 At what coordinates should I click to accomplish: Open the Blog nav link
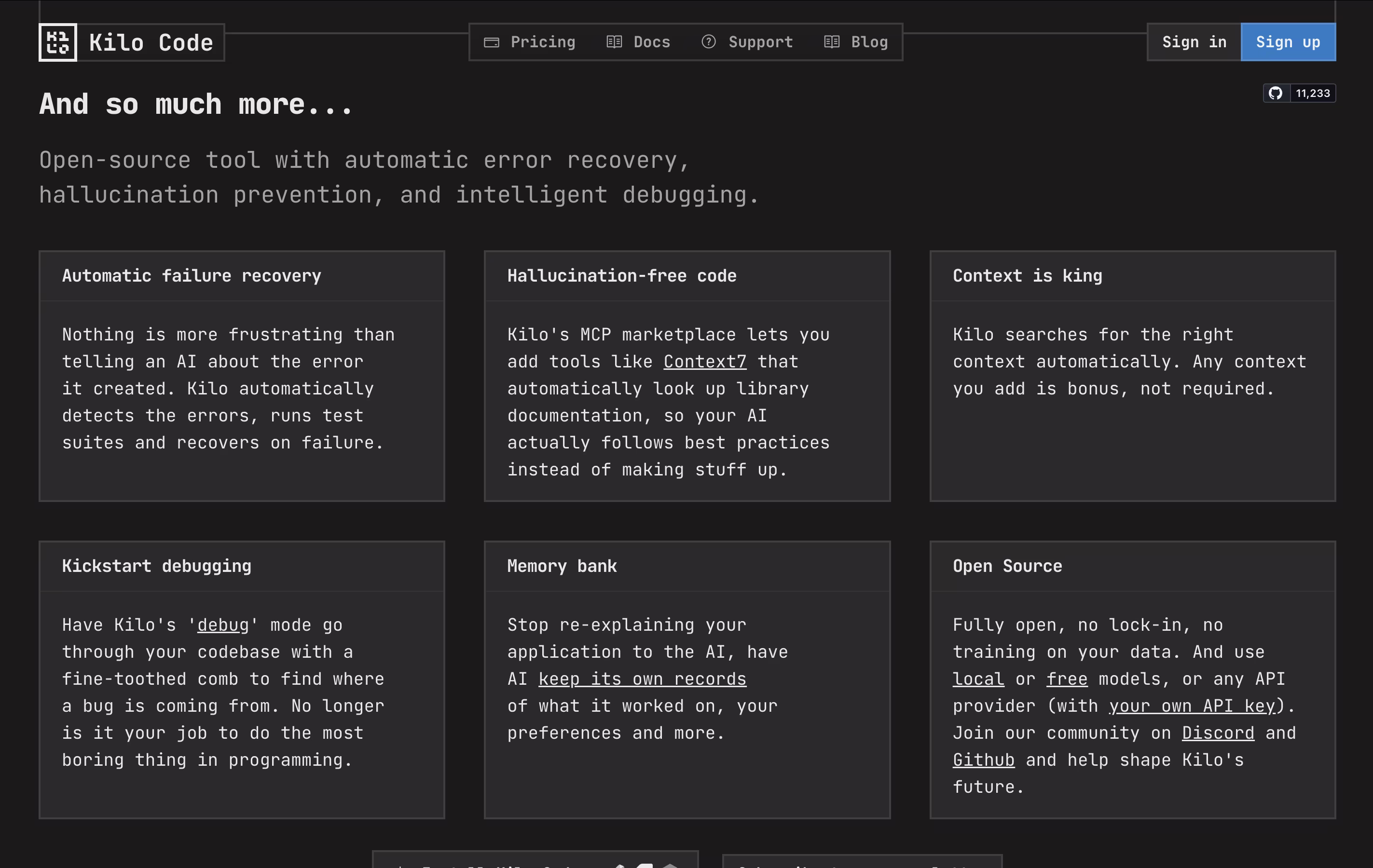pos(869,42)
